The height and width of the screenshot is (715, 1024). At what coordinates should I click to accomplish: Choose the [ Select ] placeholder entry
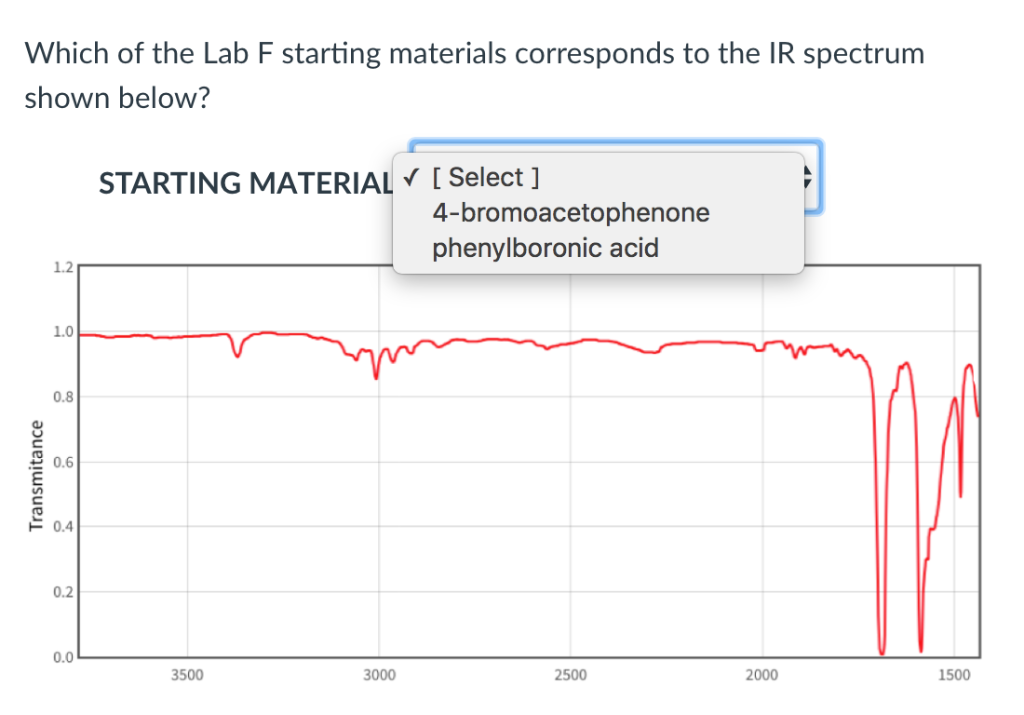tap(486, 177)
